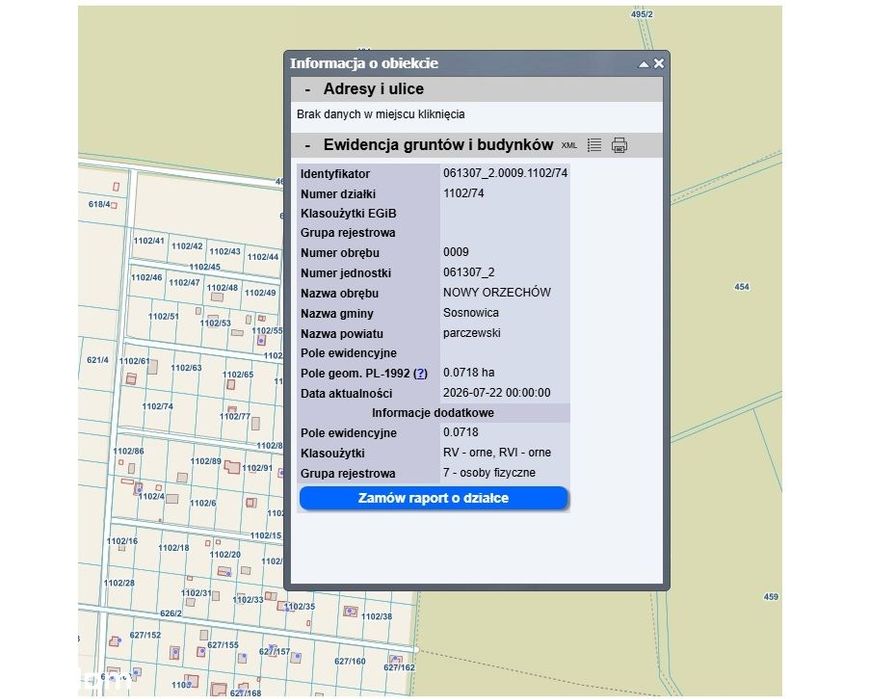The width and height of the screenshot is (869, 699).
Task: Select parcel 1102/51 on the map
Action: click(163, 316)
